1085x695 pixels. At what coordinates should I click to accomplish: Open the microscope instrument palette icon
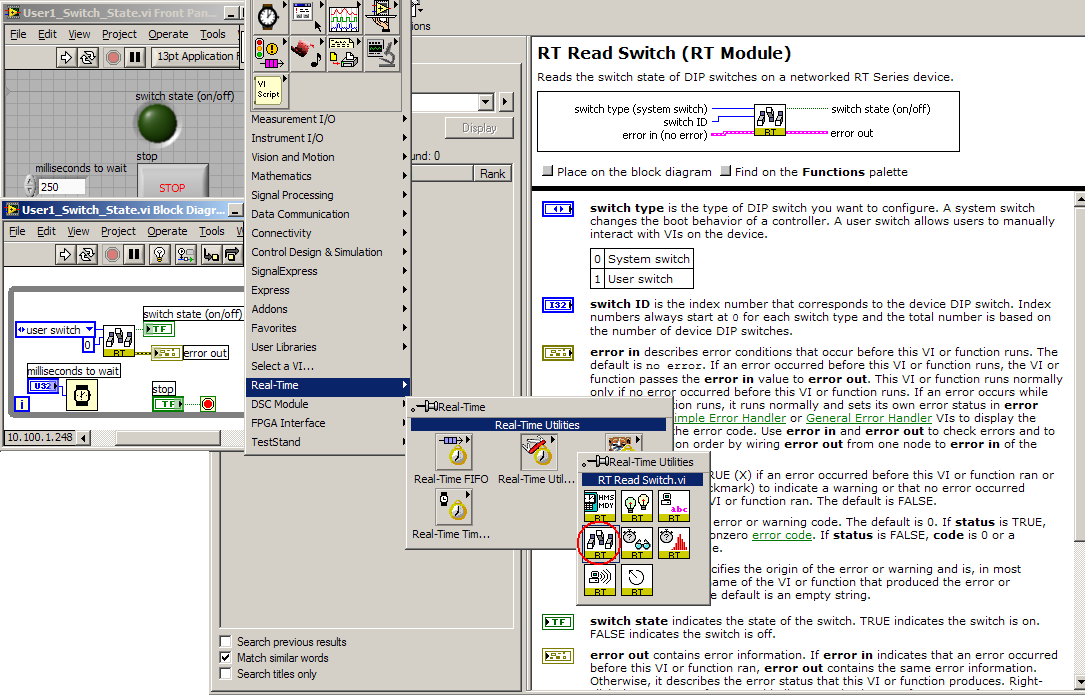click(x=381, y=53)
